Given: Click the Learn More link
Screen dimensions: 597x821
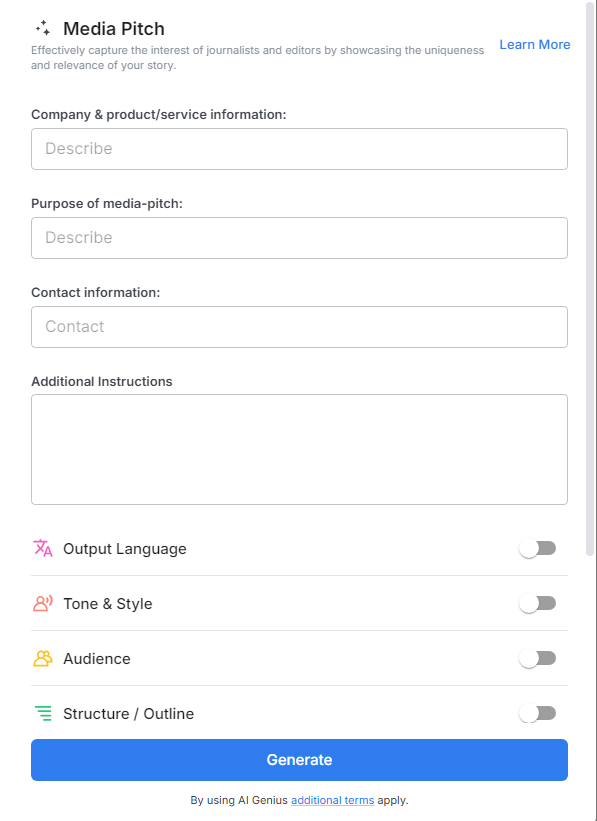Looking at the screenshot, I should click(534, 44).
